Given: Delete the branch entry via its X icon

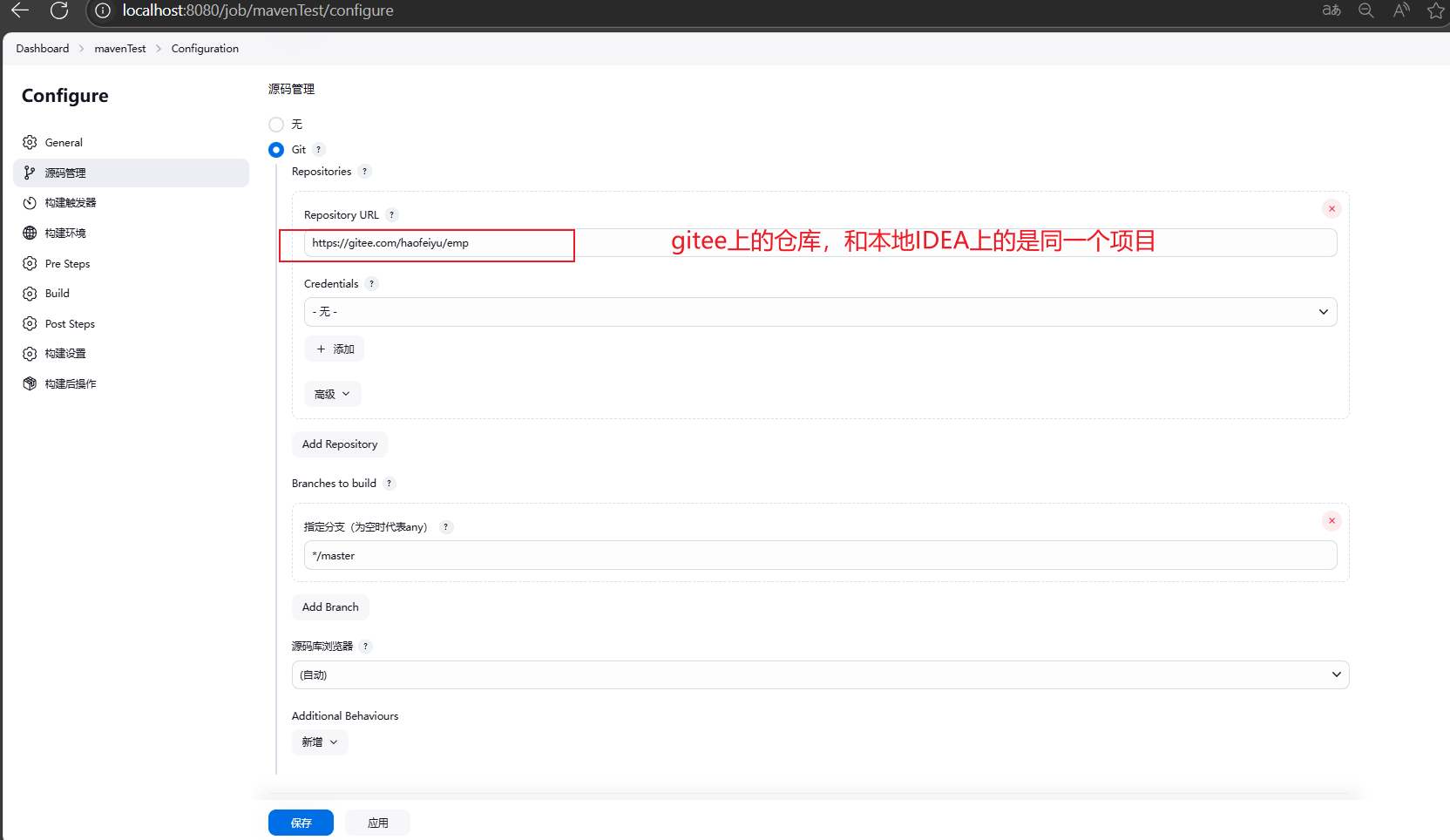Looking at the screenshot, I should point(1331,520).
